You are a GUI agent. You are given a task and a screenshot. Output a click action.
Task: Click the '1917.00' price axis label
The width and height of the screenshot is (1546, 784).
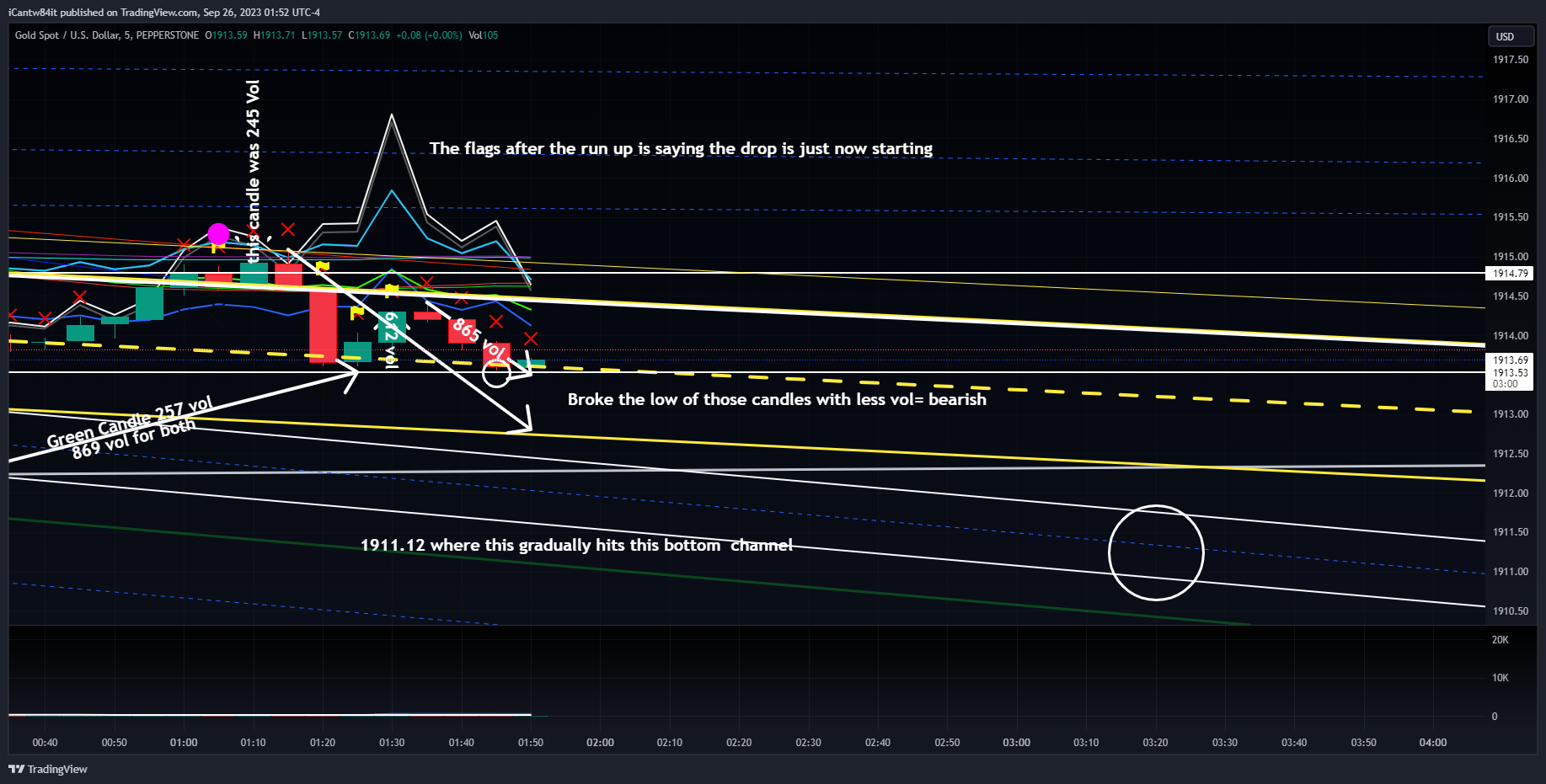coord(1510,99)
